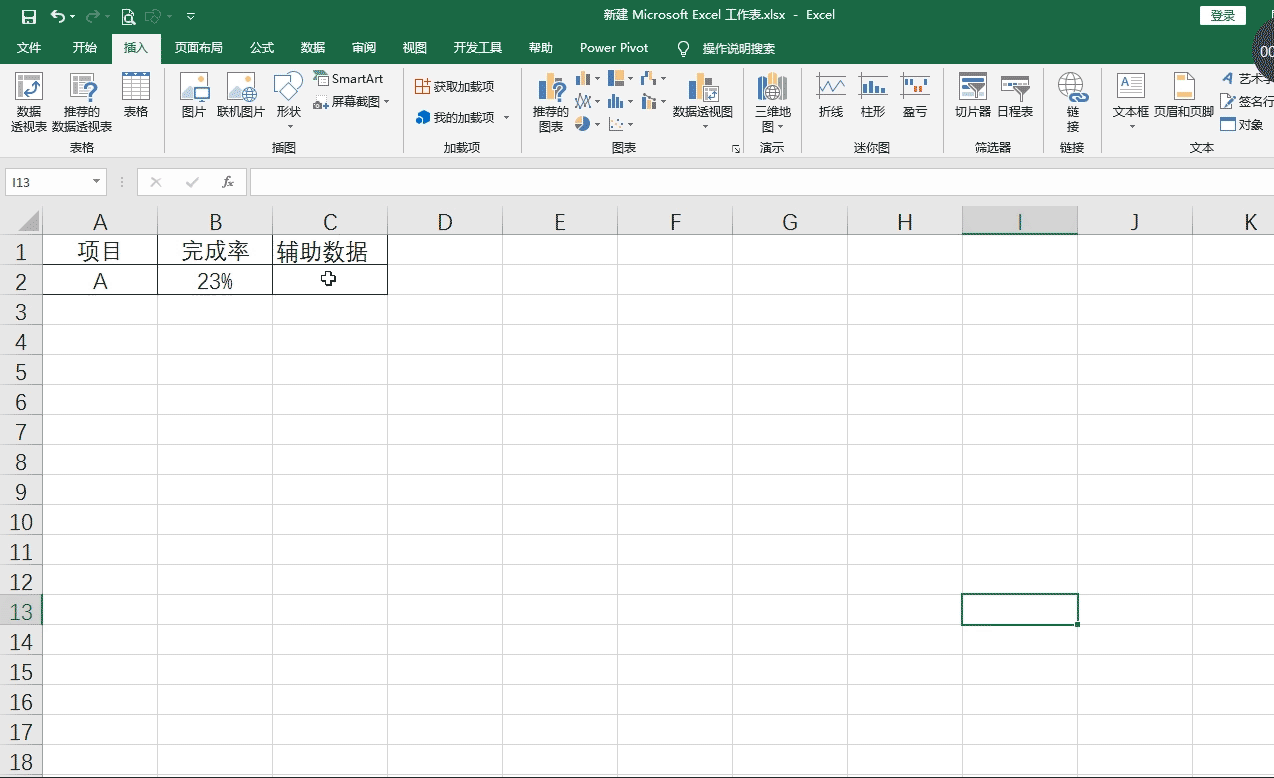The image size is (1274, 778).
Task: Open the Name Box dropdown arrow
Action: coord(97,182)
